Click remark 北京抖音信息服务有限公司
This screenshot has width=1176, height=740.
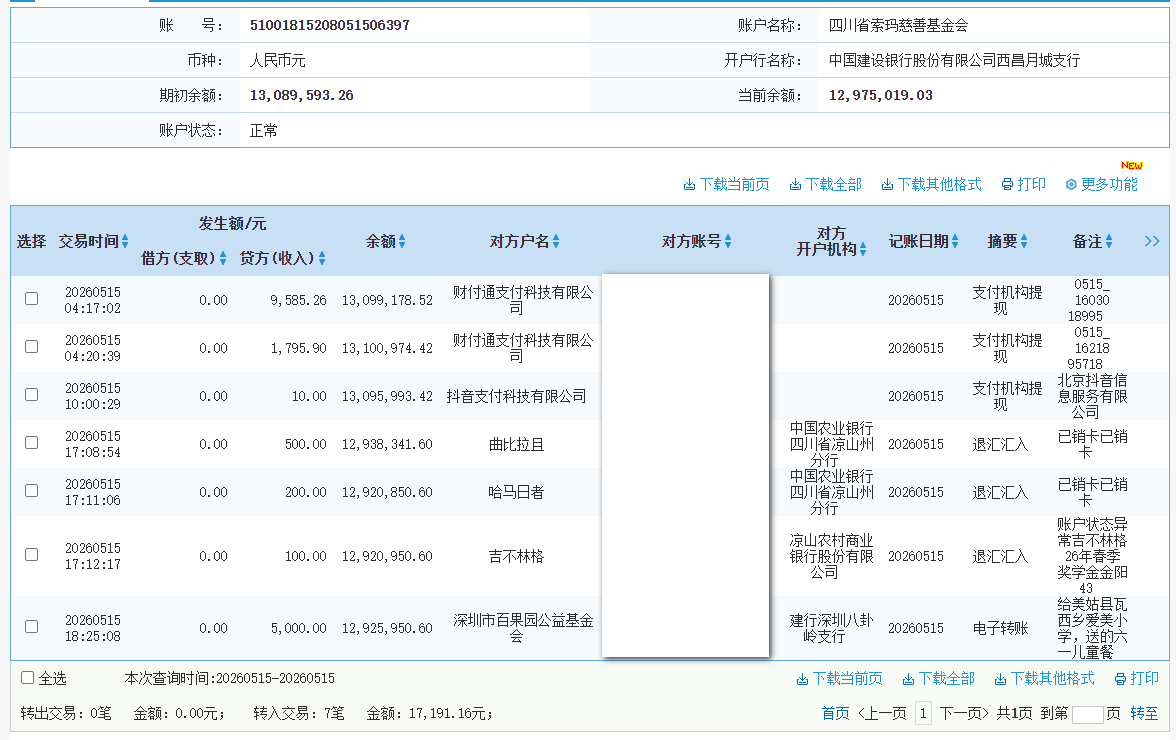pyautogui.click(x=1092, y=396)
